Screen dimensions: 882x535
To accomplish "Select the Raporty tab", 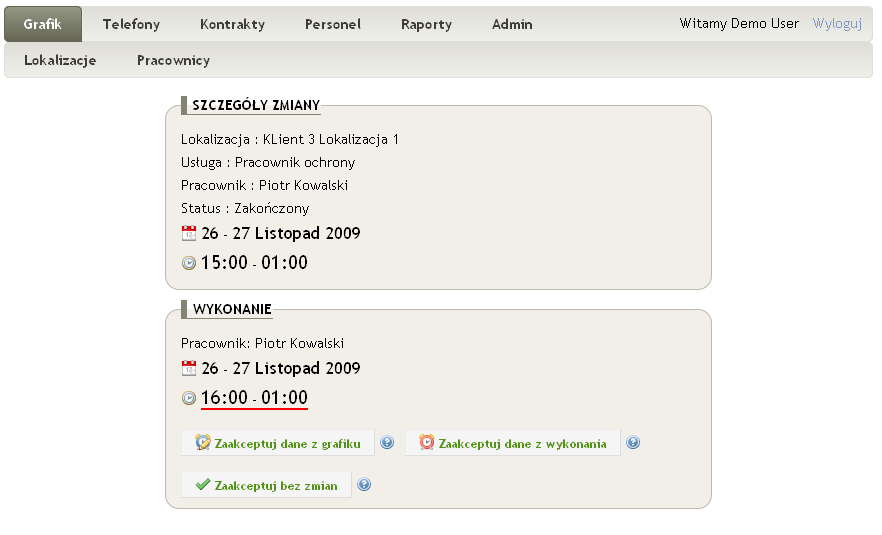I will point(426,24).
